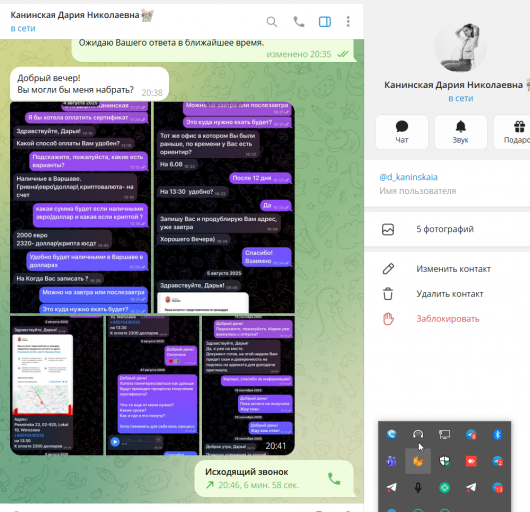The height and width of the screenshot is (512, 530).
Task: Open the profile avatar photo
Action: point(460,47)
